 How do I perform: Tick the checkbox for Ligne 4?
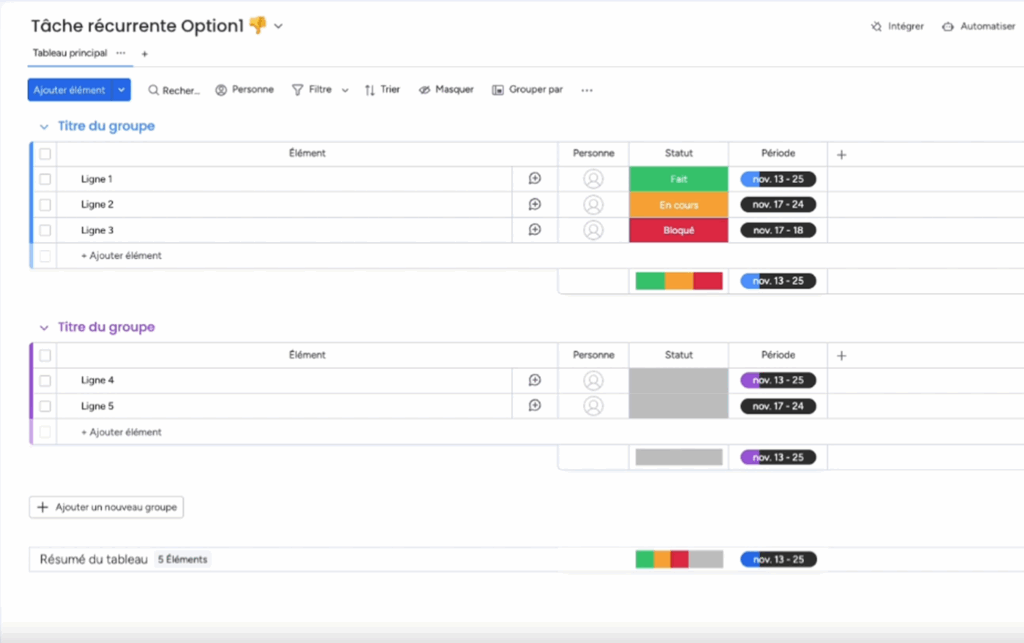pos(45,380)
